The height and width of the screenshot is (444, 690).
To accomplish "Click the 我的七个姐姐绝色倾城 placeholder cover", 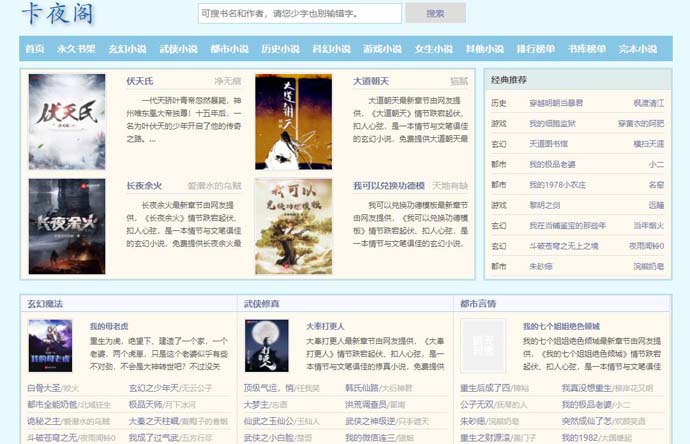I will [x=482, y=346].
